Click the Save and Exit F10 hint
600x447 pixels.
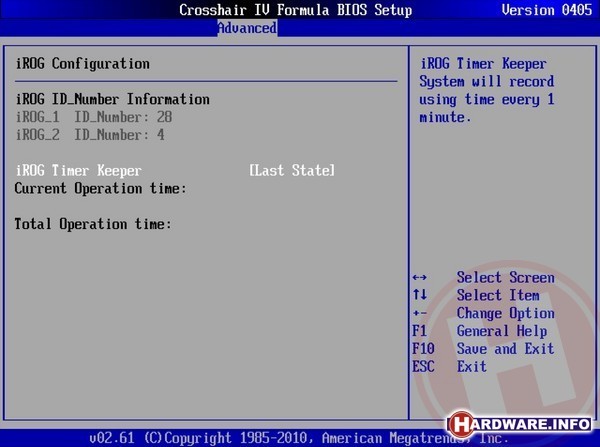pyautogui.click(x=483, y=349)
